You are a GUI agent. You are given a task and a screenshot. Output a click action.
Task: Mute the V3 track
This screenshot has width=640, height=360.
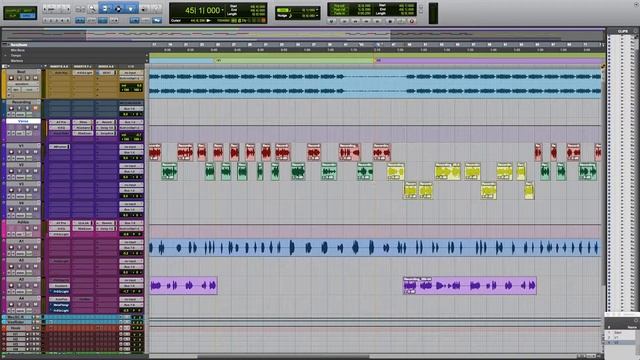(x=35, y=190)
